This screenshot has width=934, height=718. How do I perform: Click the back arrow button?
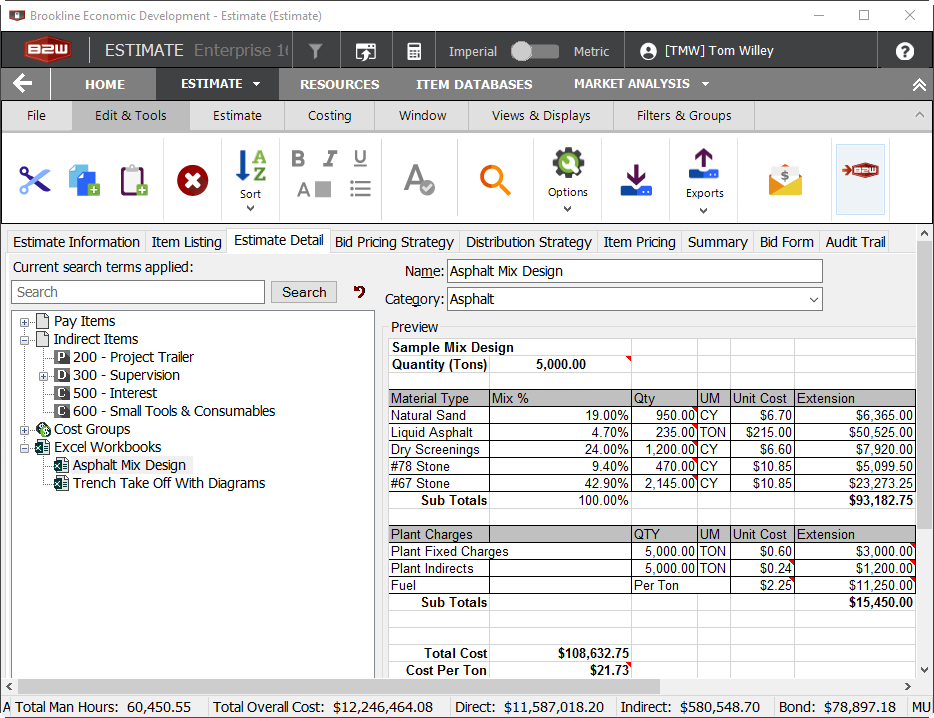point(23,83)
